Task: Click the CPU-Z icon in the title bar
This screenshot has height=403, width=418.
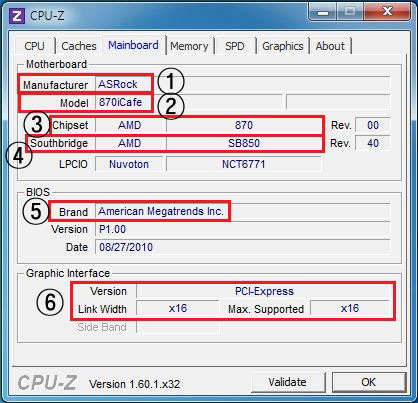Action: (17, 15)
